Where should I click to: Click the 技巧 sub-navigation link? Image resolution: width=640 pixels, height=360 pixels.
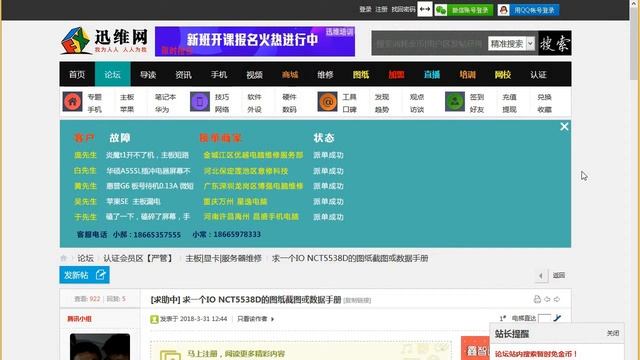(222, 97)
